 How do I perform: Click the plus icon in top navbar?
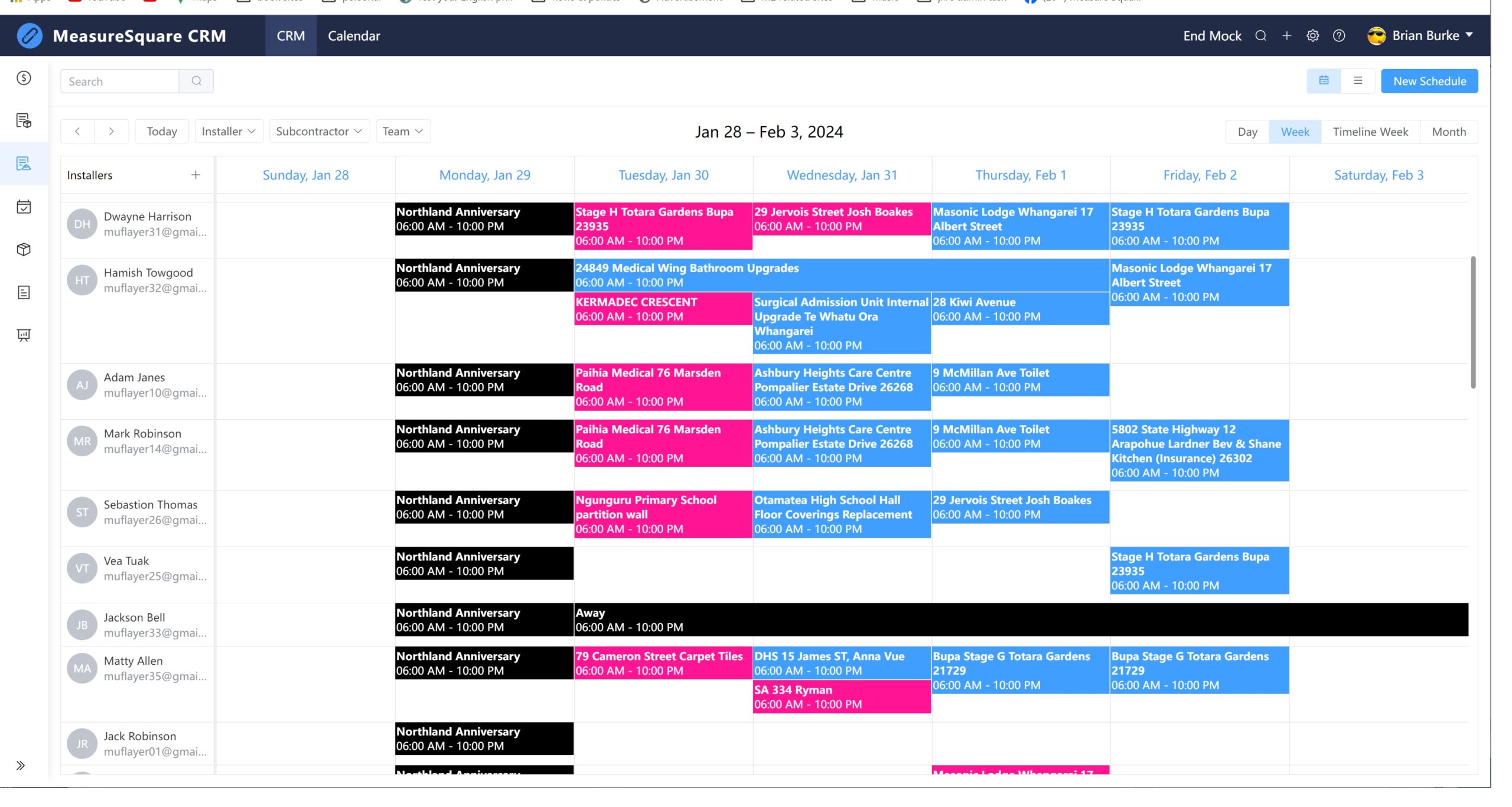1286,36
